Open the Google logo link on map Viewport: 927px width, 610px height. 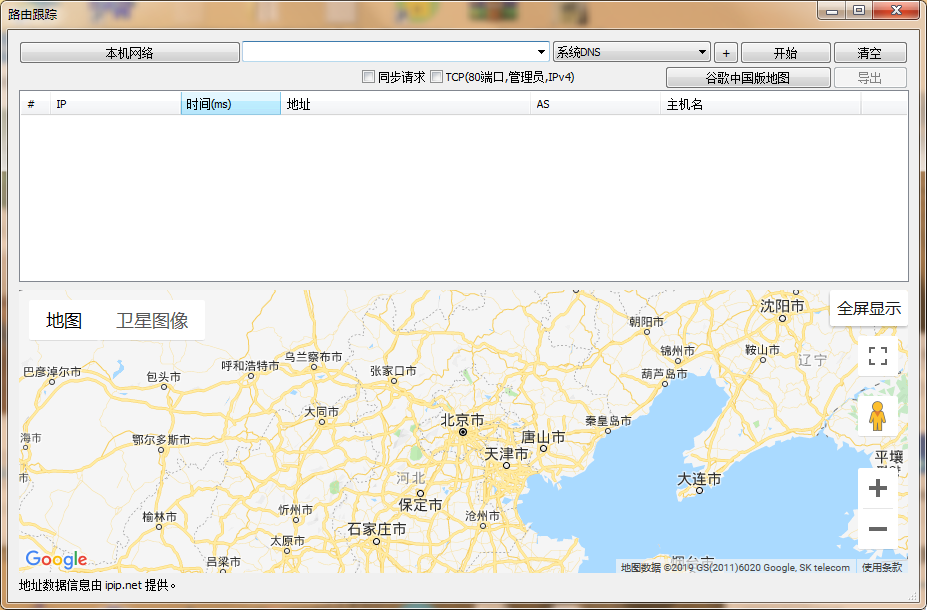(56, 559)
